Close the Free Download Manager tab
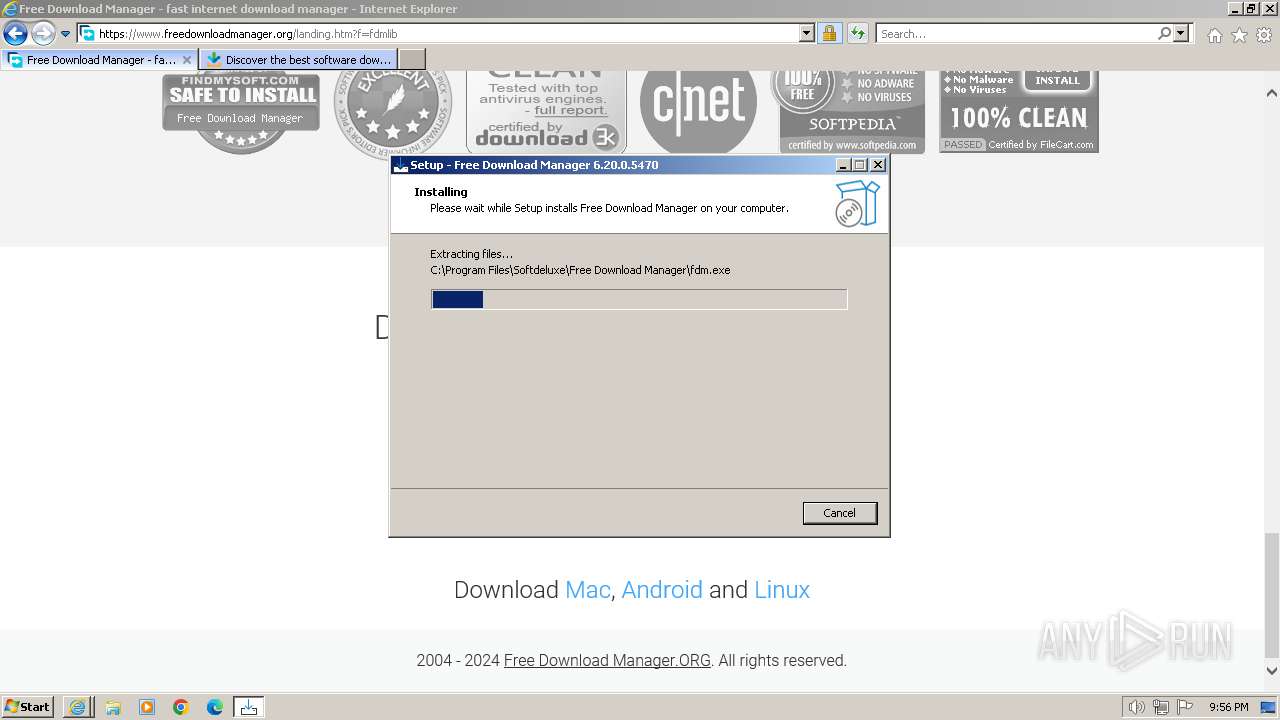This screenshot has width=1280, height=720. pyautogui.click(x=186, y=60)
